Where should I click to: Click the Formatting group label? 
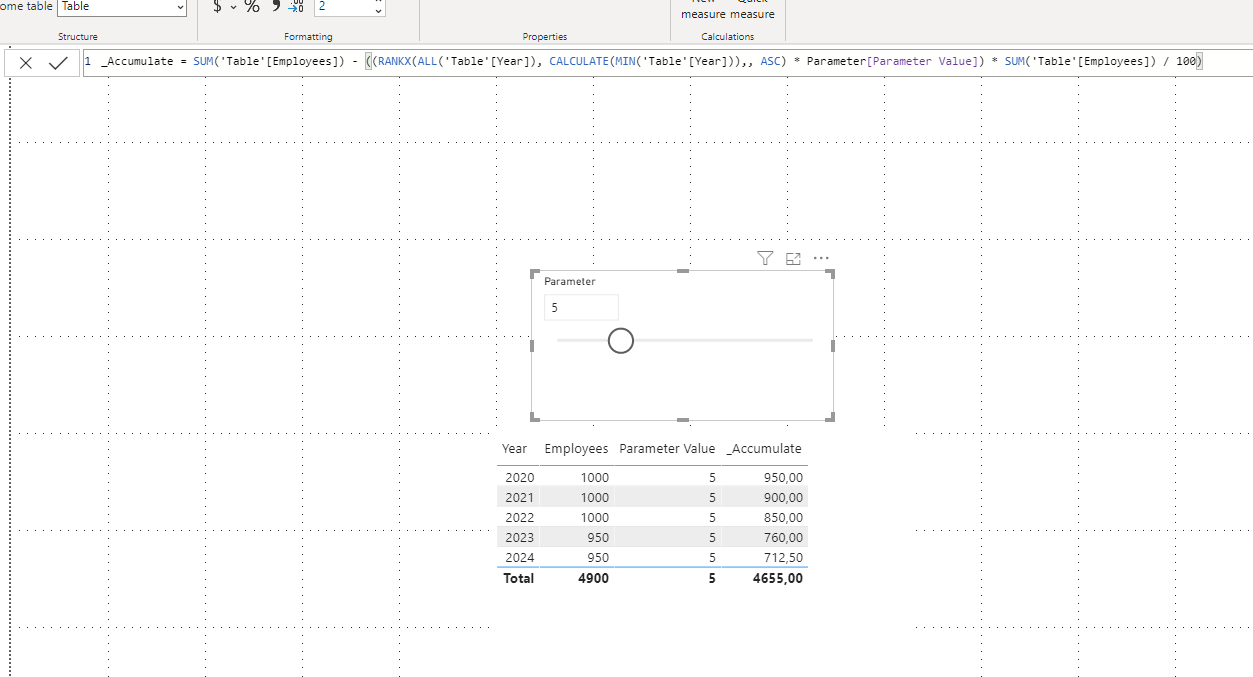(x=308, y=37)
